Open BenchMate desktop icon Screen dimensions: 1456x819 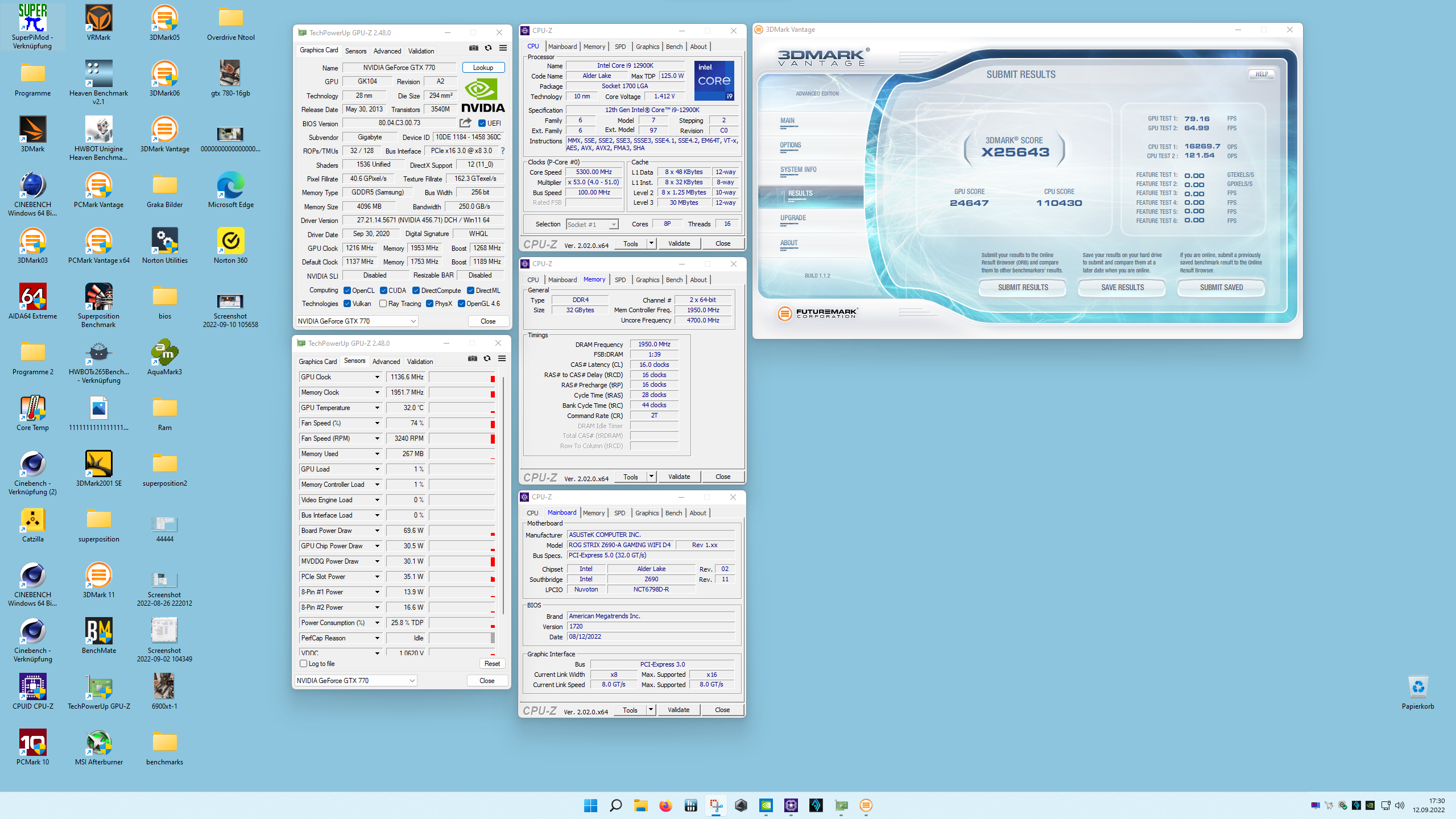tap(99, 636)
